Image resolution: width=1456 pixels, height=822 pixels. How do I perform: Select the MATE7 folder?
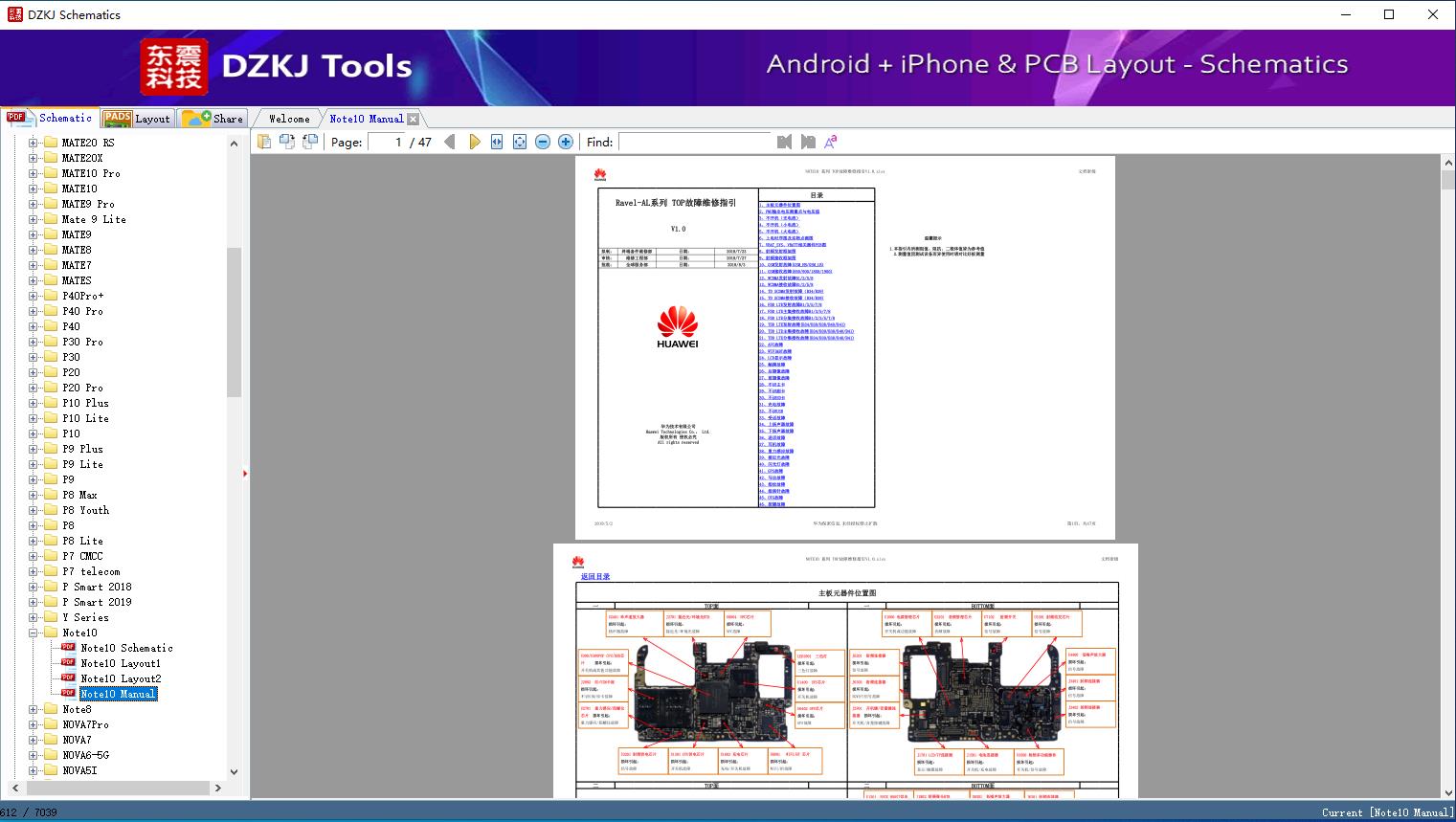click(77, 265)
